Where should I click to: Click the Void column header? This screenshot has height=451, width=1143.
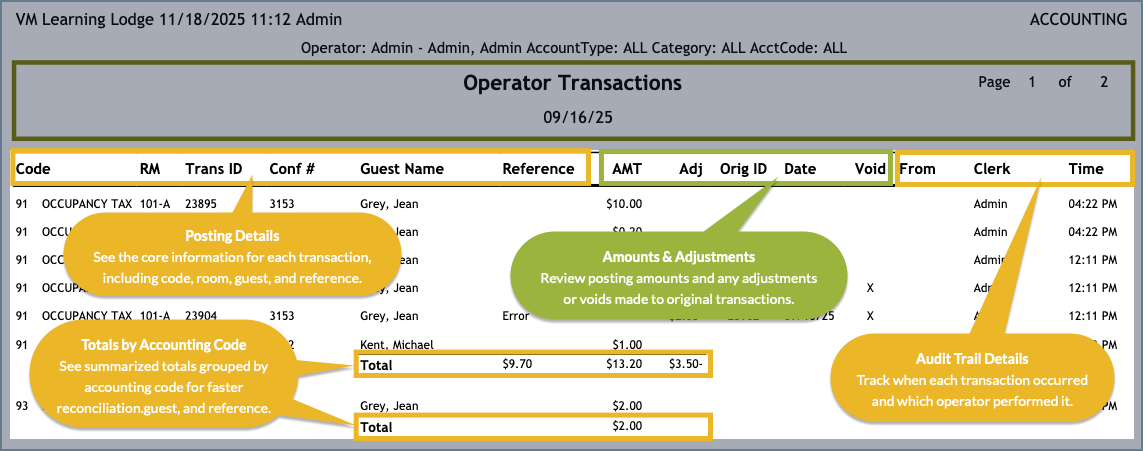pyautogui.click(x=870, y=169)
